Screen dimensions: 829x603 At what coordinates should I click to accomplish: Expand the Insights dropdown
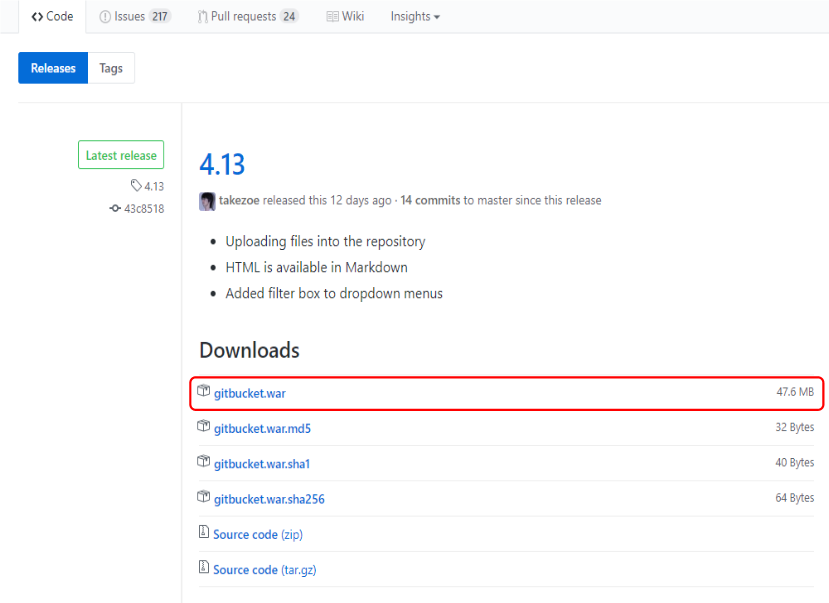point(415,16)
